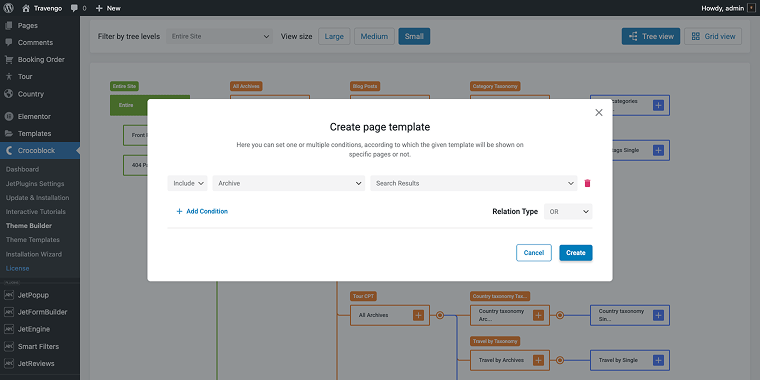
Task: Click the JetEngine icon
Action: click(x=9, y=329)
